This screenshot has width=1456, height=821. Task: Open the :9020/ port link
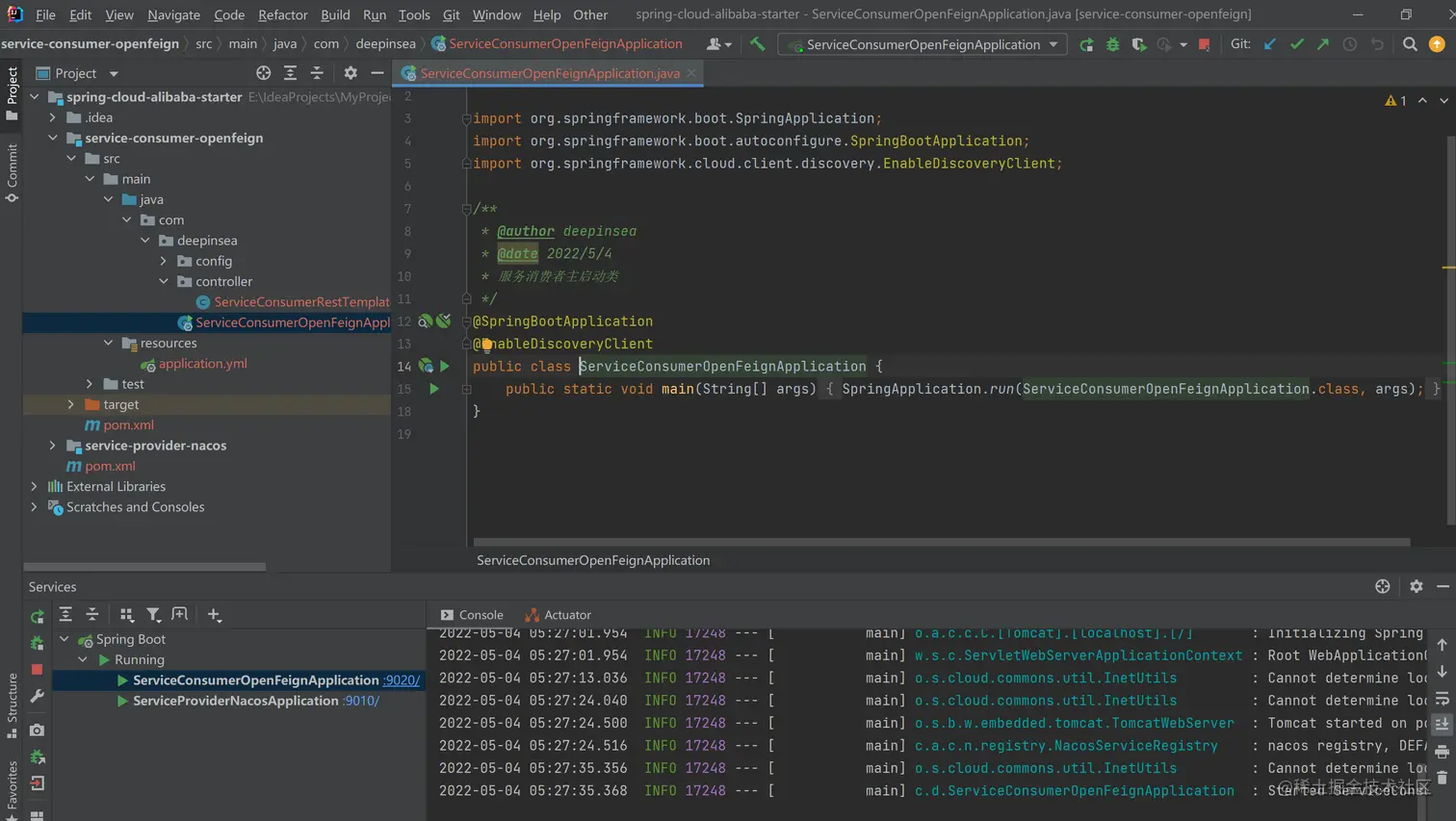pyautogui.click(x=402, y=680)
